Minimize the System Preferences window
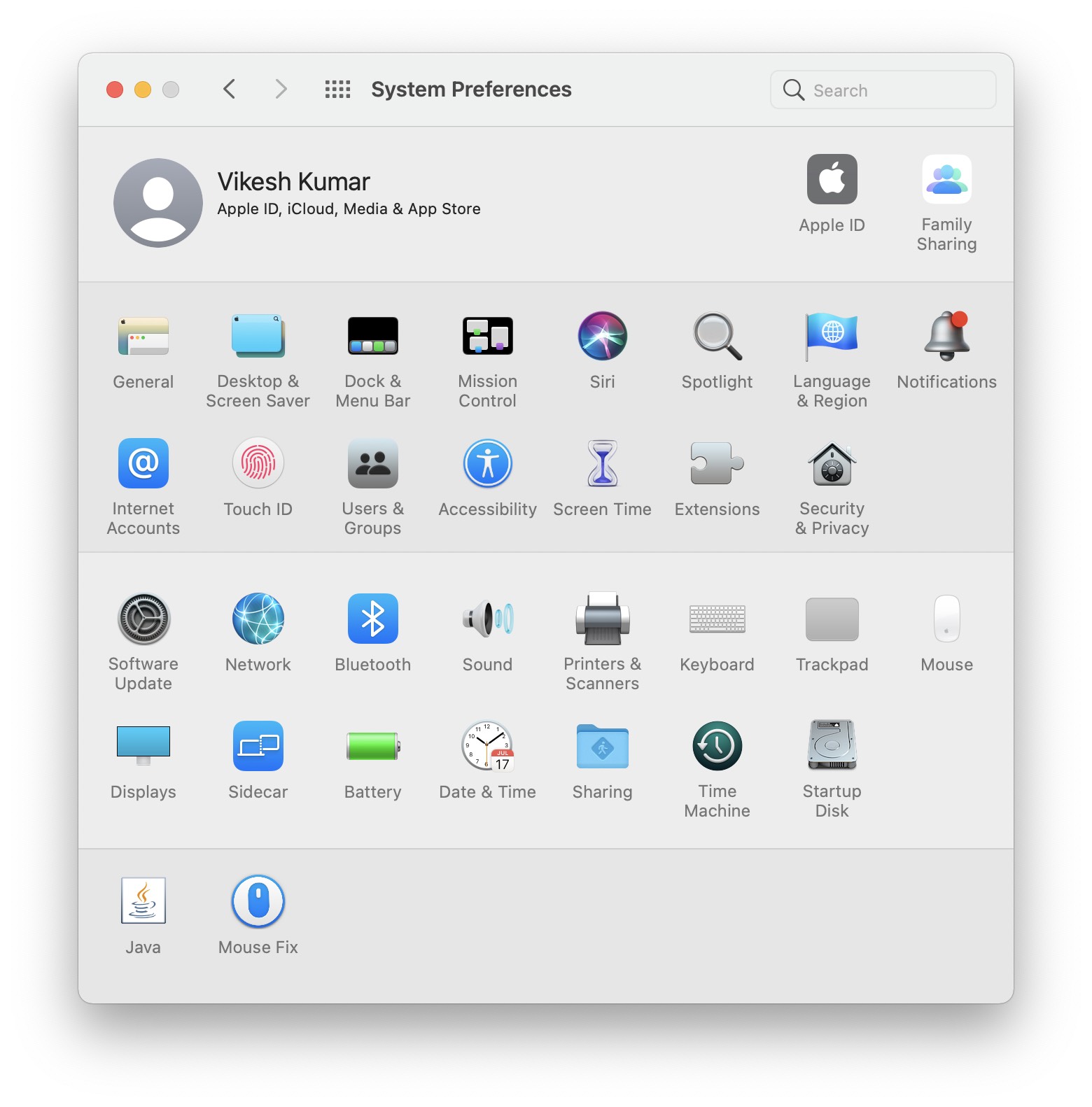 [143, 90]
